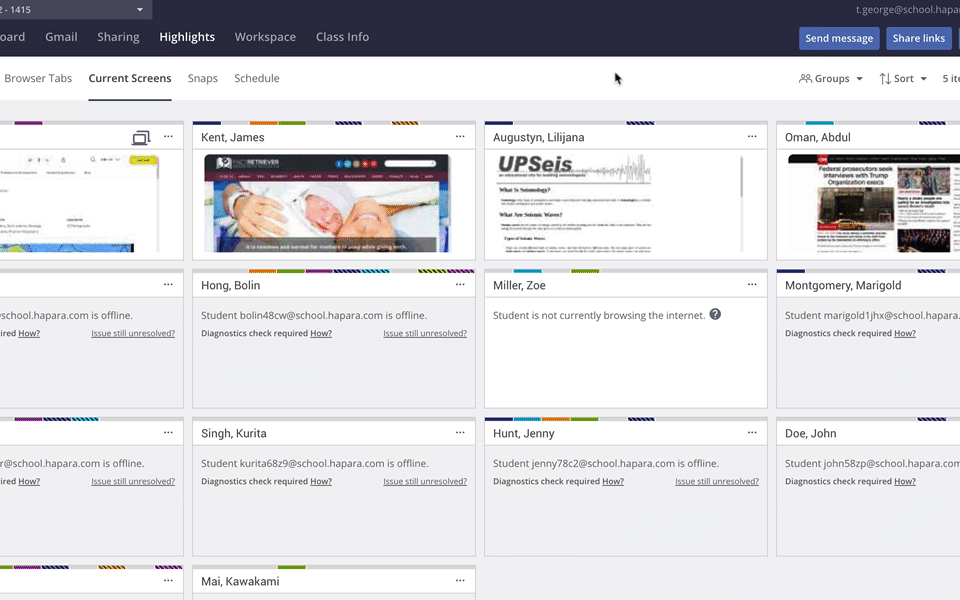
Task: Click the Miller, Zoe student name
Action: coord(519,285)
